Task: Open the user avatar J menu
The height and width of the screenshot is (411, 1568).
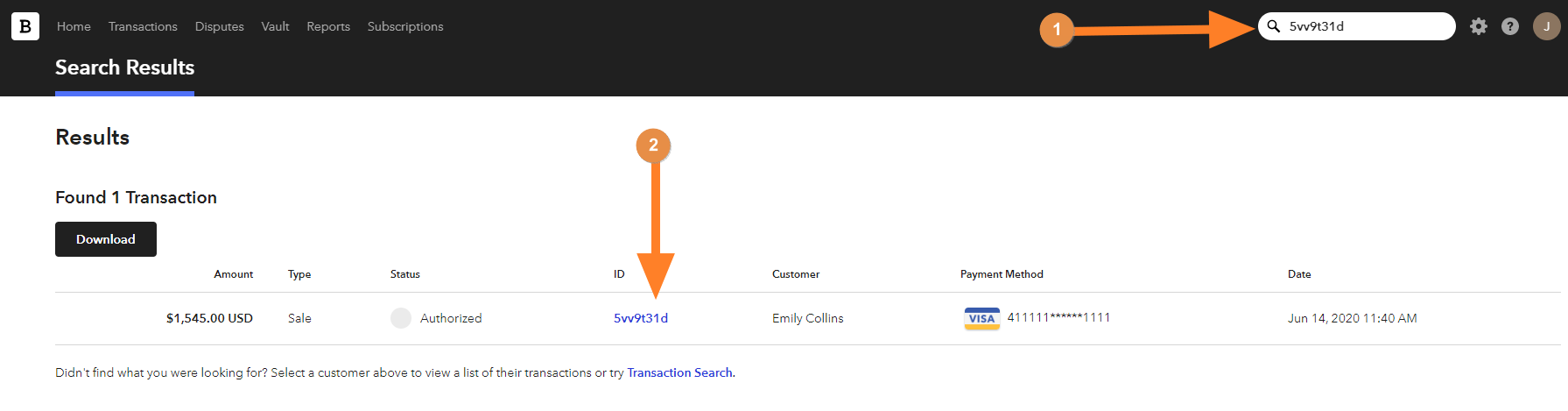Action: pos(1547,26)
